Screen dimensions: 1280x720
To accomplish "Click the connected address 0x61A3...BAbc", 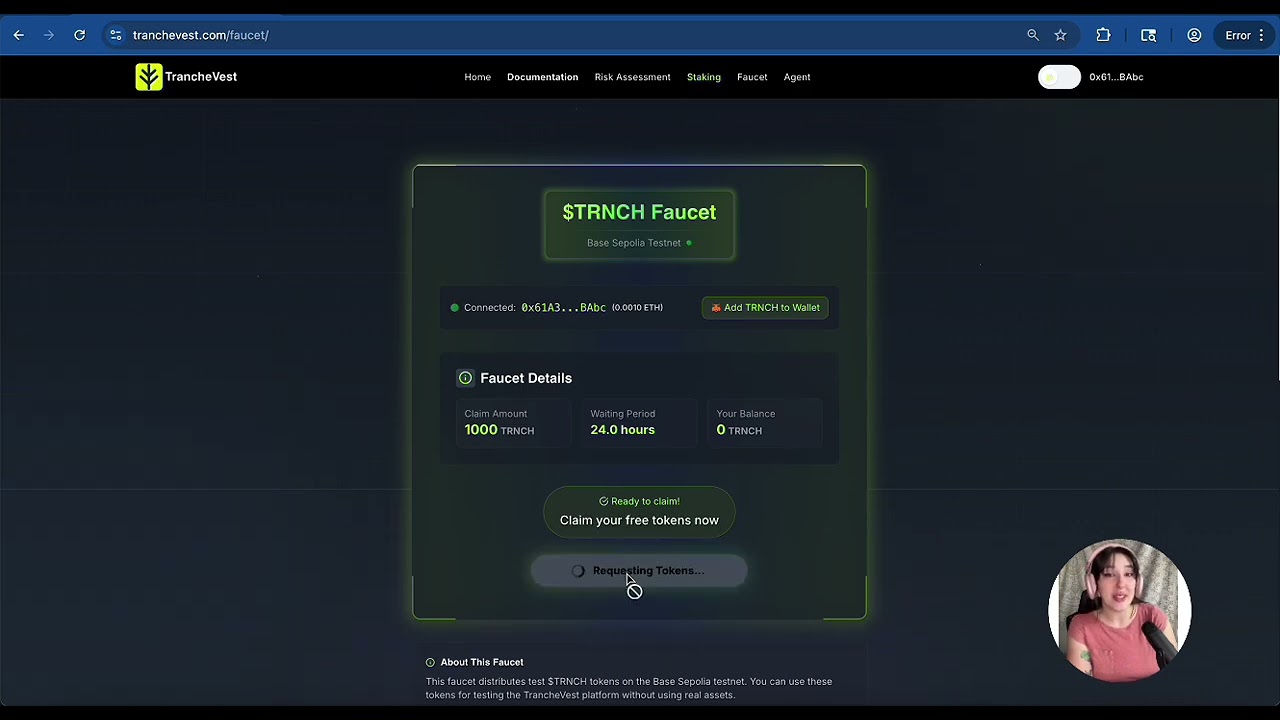I will pos(563,308).
